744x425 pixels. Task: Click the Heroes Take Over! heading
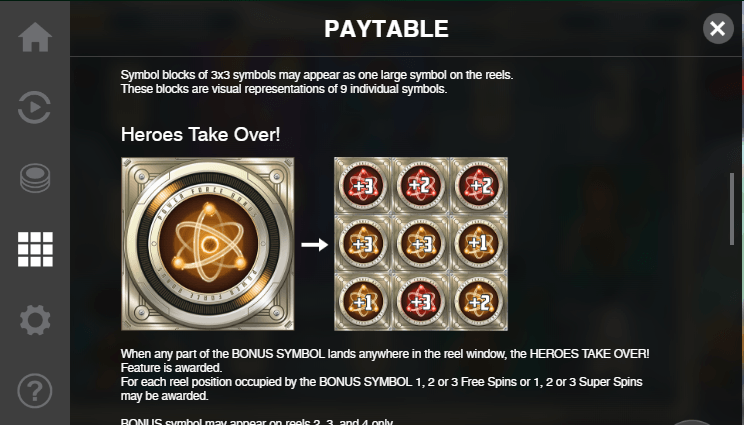200,134
